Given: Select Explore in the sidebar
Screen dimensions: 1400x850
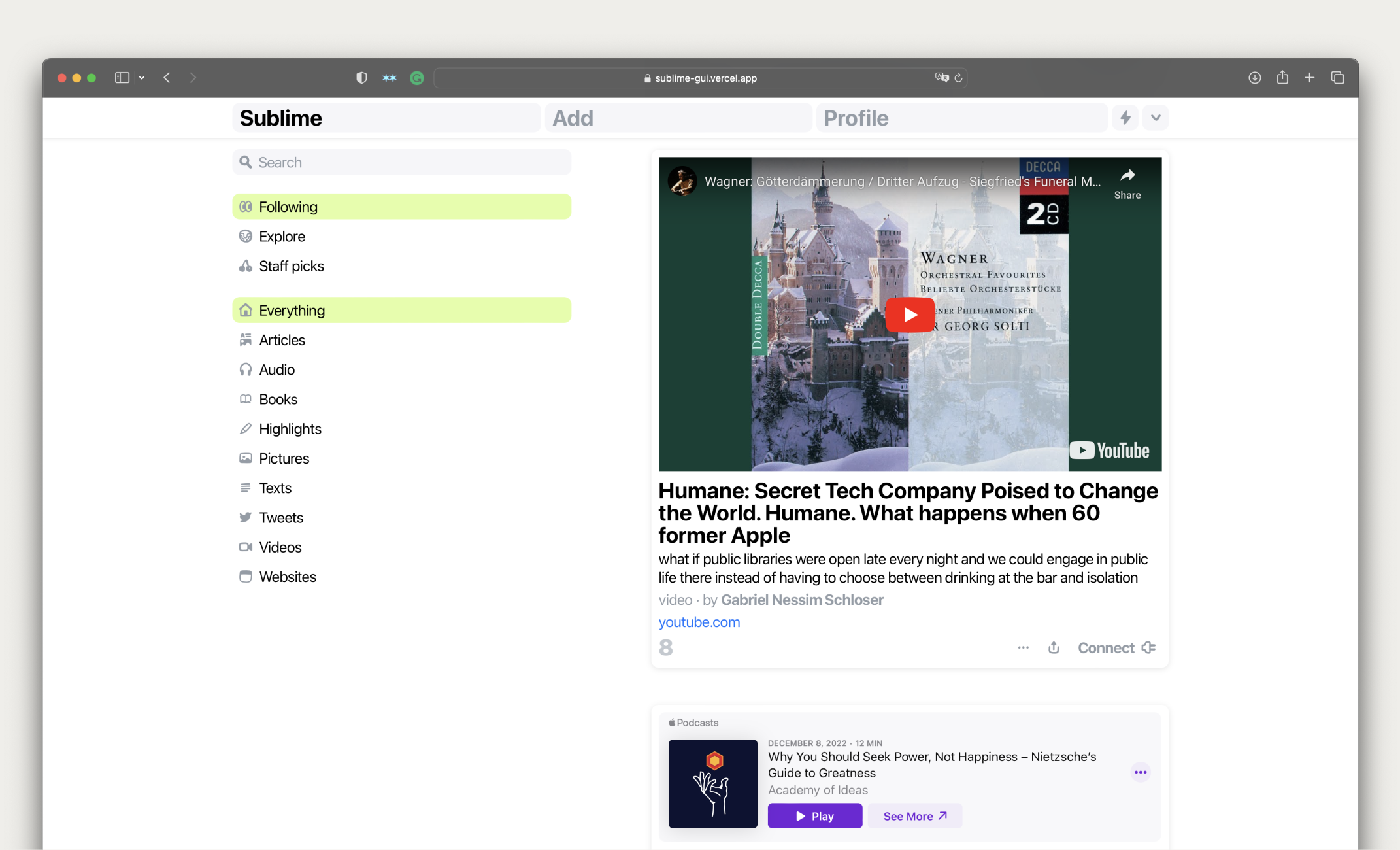Looking at the screenshot, I should click(x=282, y=237).
